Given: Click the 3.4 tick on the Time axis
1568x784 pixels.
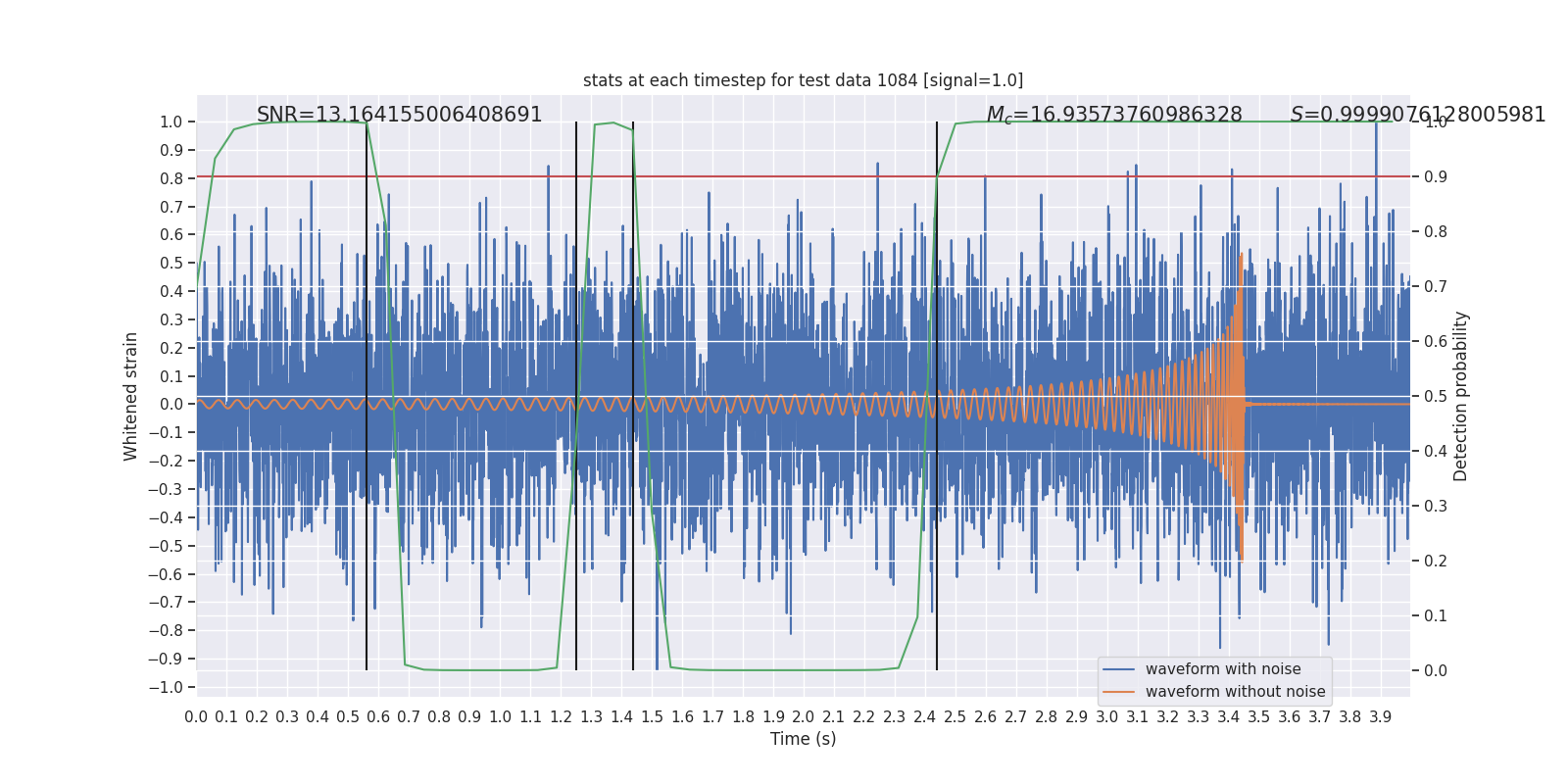Looking at the screenshot, I should [1229, 716].
